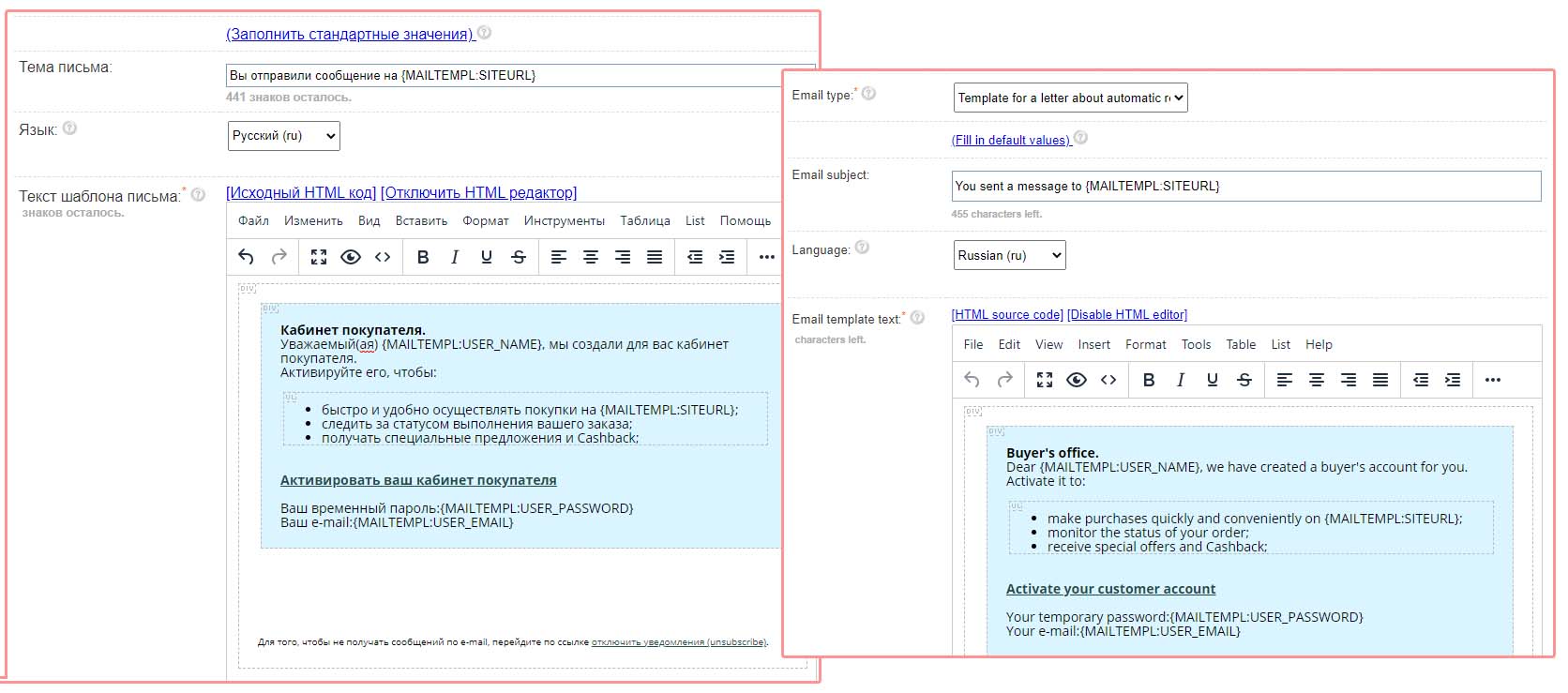Click more options ellipsis in English toolbar
The height and width of the screenshot is (693, 1568).
[x=1493, y=380]
